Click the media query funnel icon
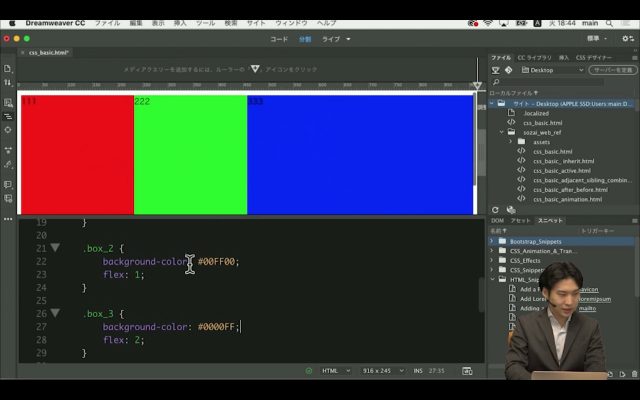640x400 pixels. [256, 70]
